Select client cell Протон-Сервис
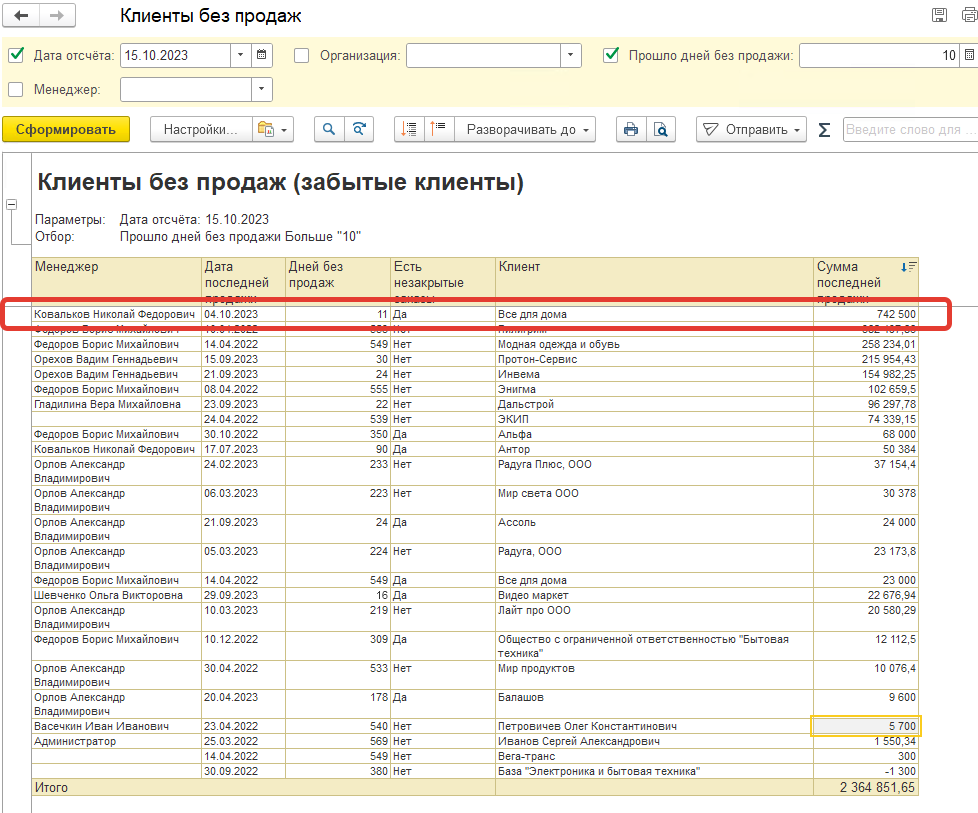Screen dimensions: 978x813 click(654, 359)
